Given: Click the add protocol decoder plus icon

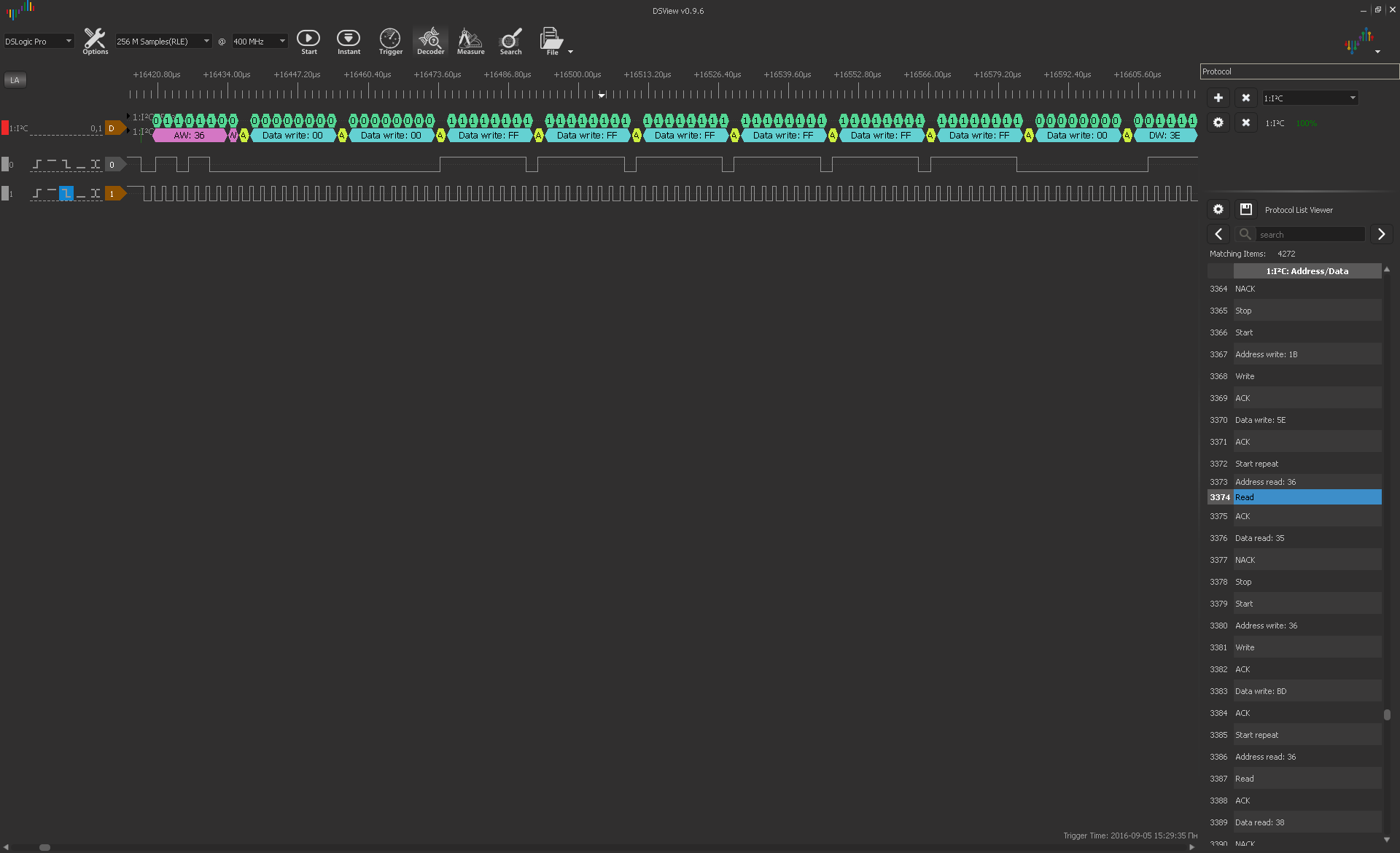Looking at the screenshot, I should pyautogui.click(x=1218, y=98).
